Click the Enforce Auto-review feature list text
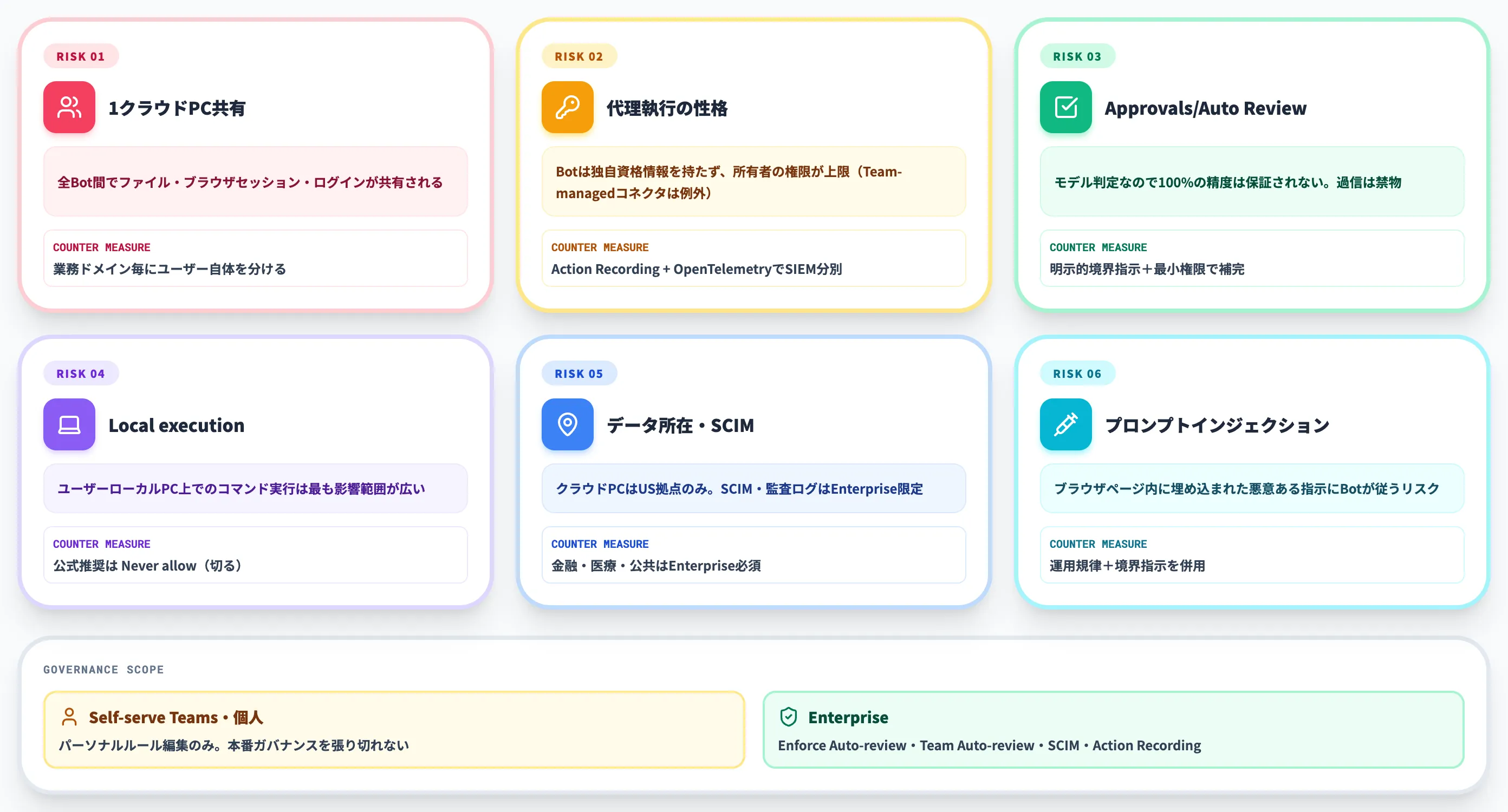 [x=989, y=745]
